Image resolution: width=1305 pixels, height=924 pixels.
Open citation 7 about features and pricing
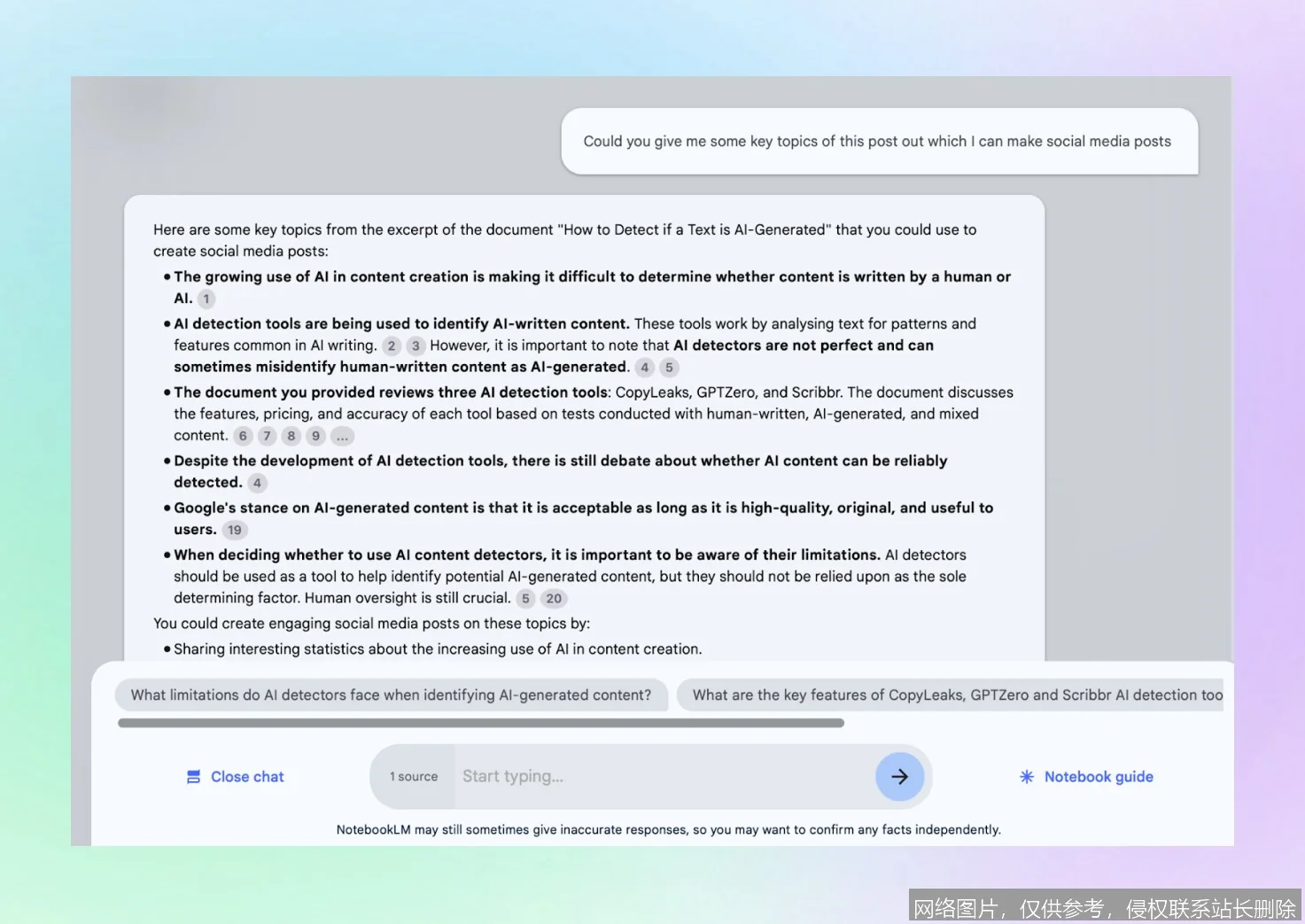click(x=267, y=435)
